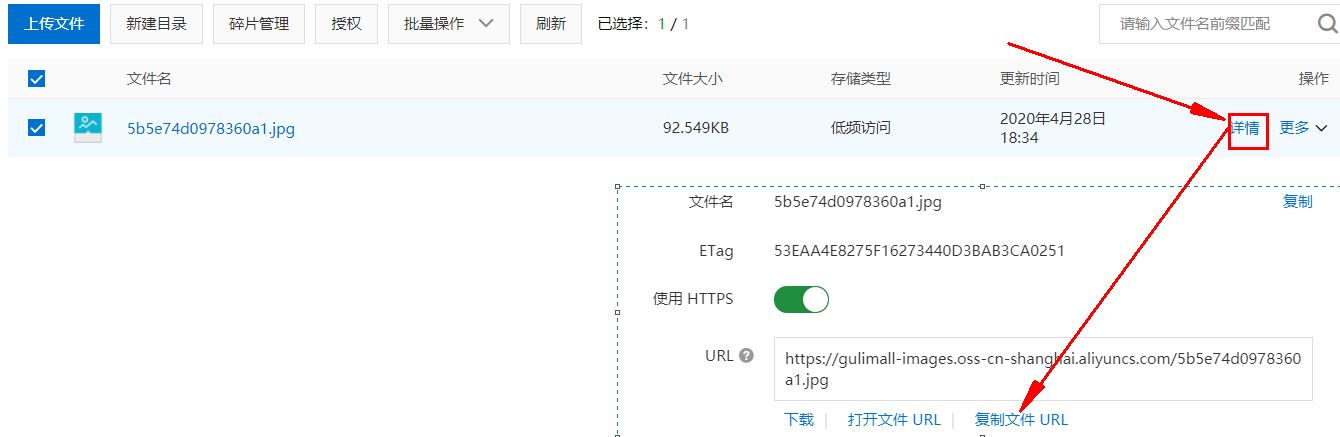Click 复制文件 URL link
This screenshot has width=1340, height=437.
(1021, 420)
